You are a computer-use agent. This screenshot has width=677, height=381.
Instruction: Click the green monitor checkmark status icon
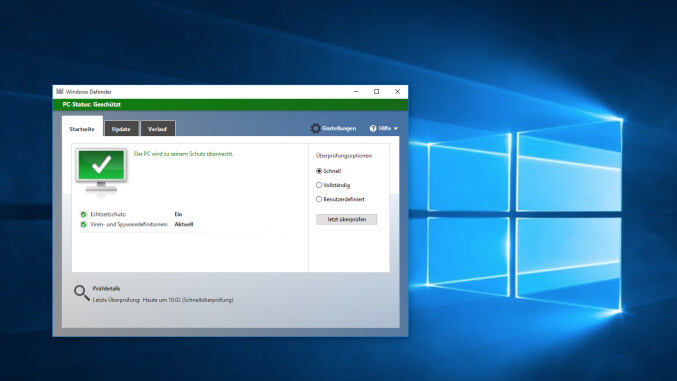tap(101, 171)
